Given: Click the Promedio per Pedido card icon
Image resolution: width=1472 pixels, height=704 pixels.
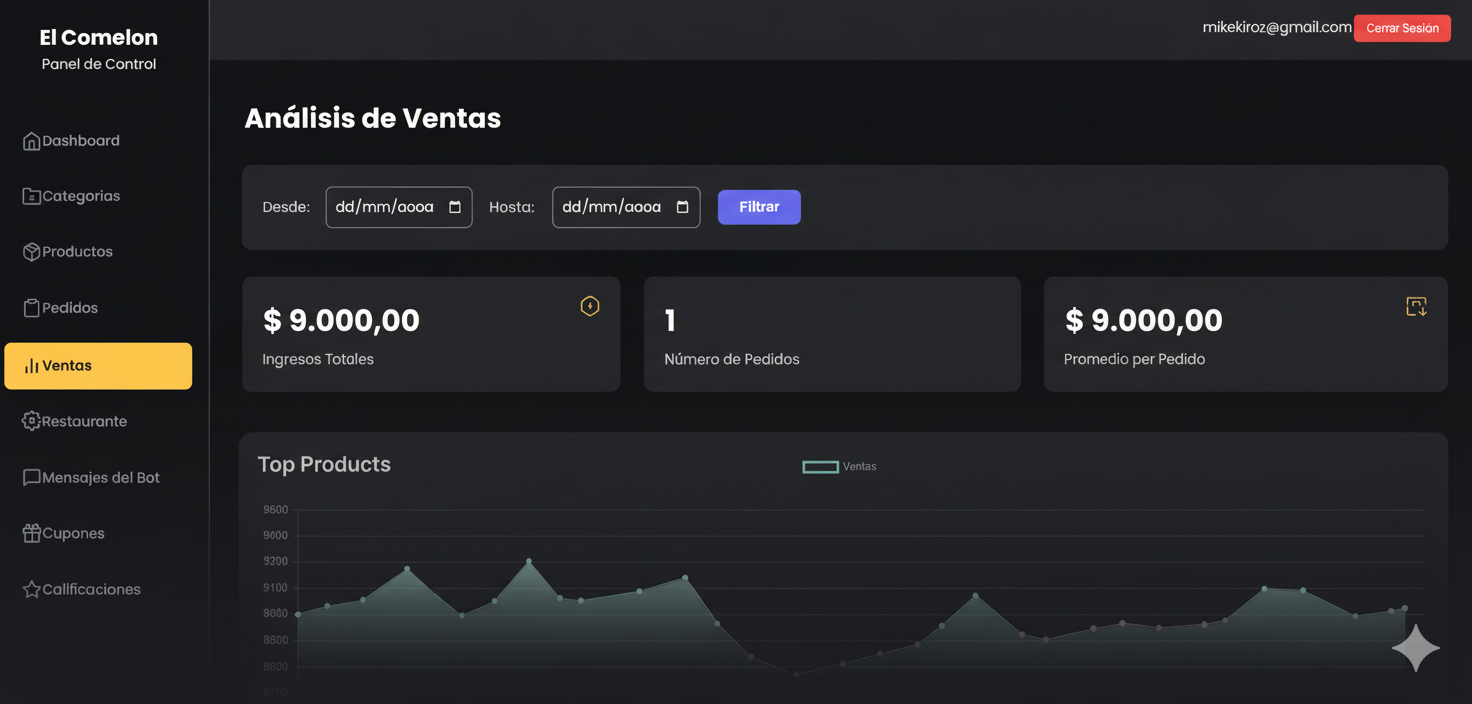Looking at the screenshot, I should click(1416, 306).
